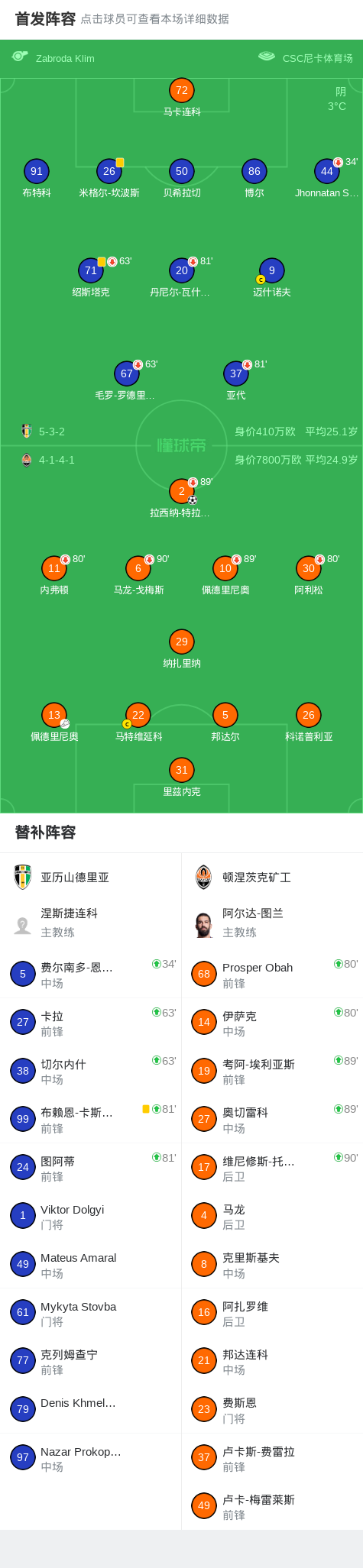This screenshot has height=1568, width=363.
Task: Select player 91 布特科 jersey circle
Action: tap(37, 171)
